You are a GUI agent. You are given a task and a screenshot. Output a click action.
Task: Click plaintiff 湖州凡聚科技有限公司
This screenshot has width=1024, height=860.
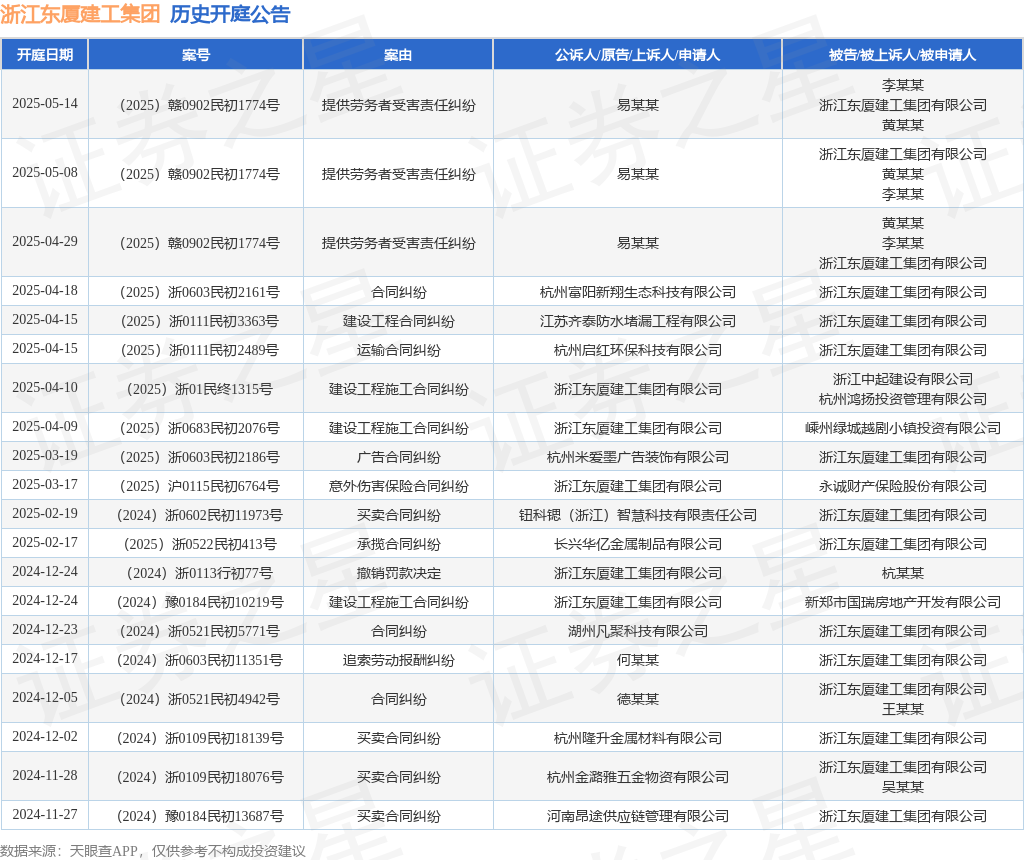pyautogui.click(x=637, y=631)
